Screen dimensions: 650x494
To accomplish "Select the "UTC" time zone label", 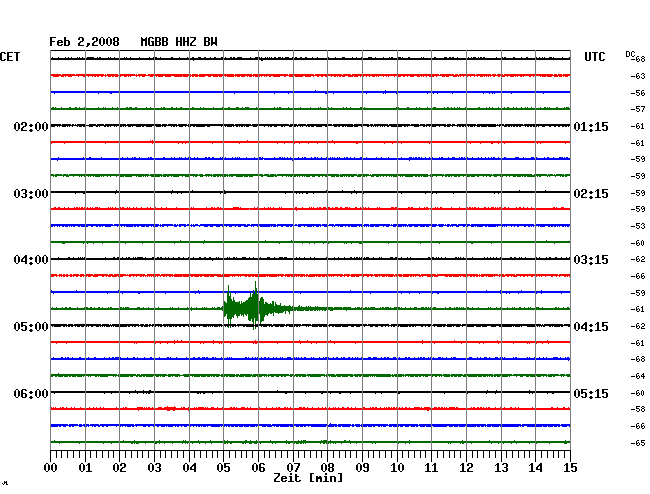I will 594,57.
